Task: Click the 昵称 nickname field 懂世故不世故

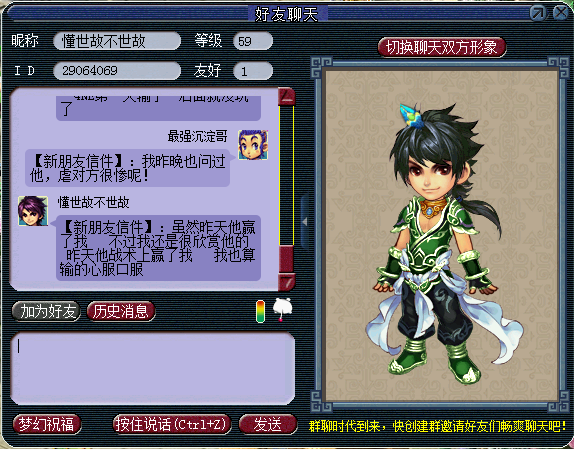Action: point(117,41)
